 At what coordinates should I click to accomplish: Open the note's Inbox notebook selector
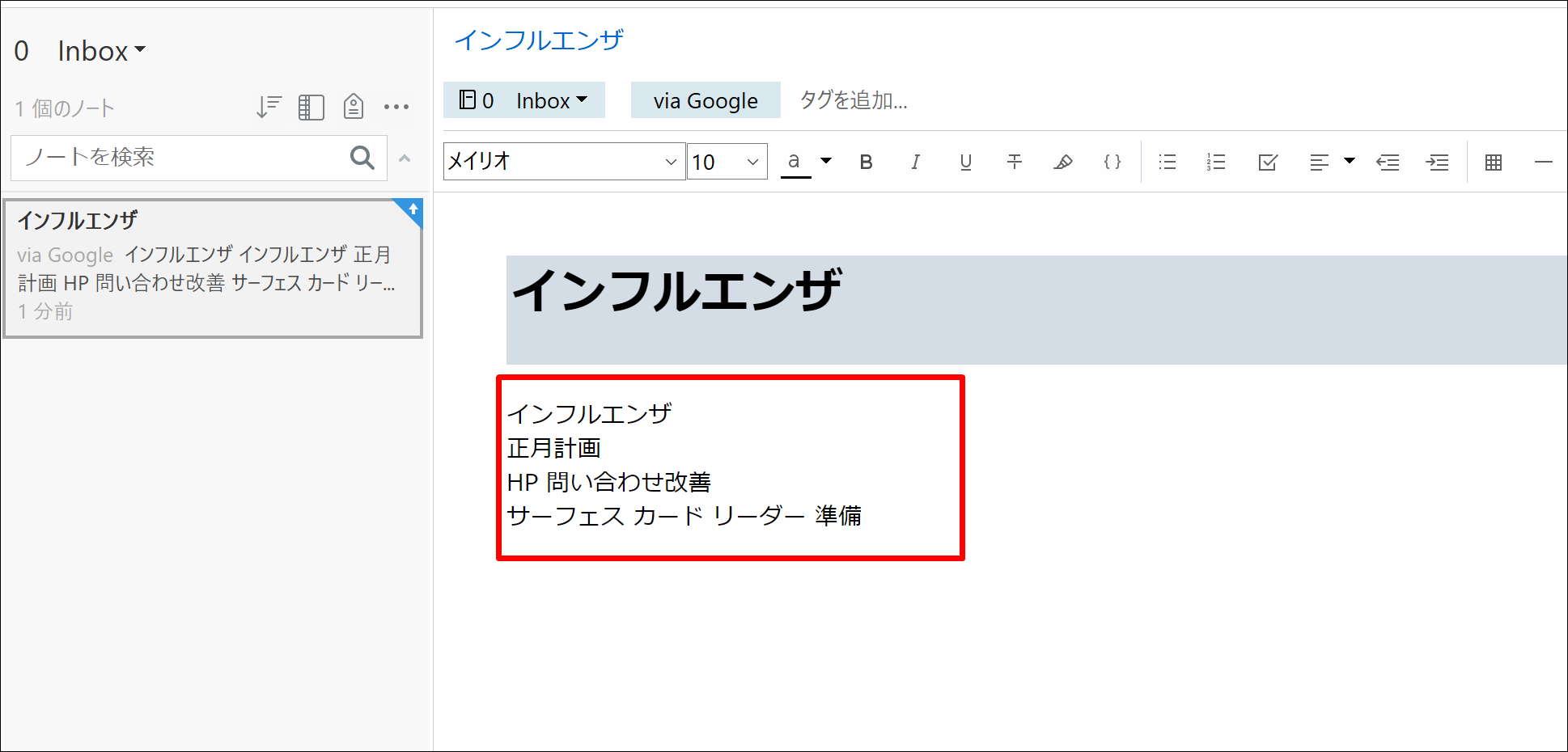point(523,100)
